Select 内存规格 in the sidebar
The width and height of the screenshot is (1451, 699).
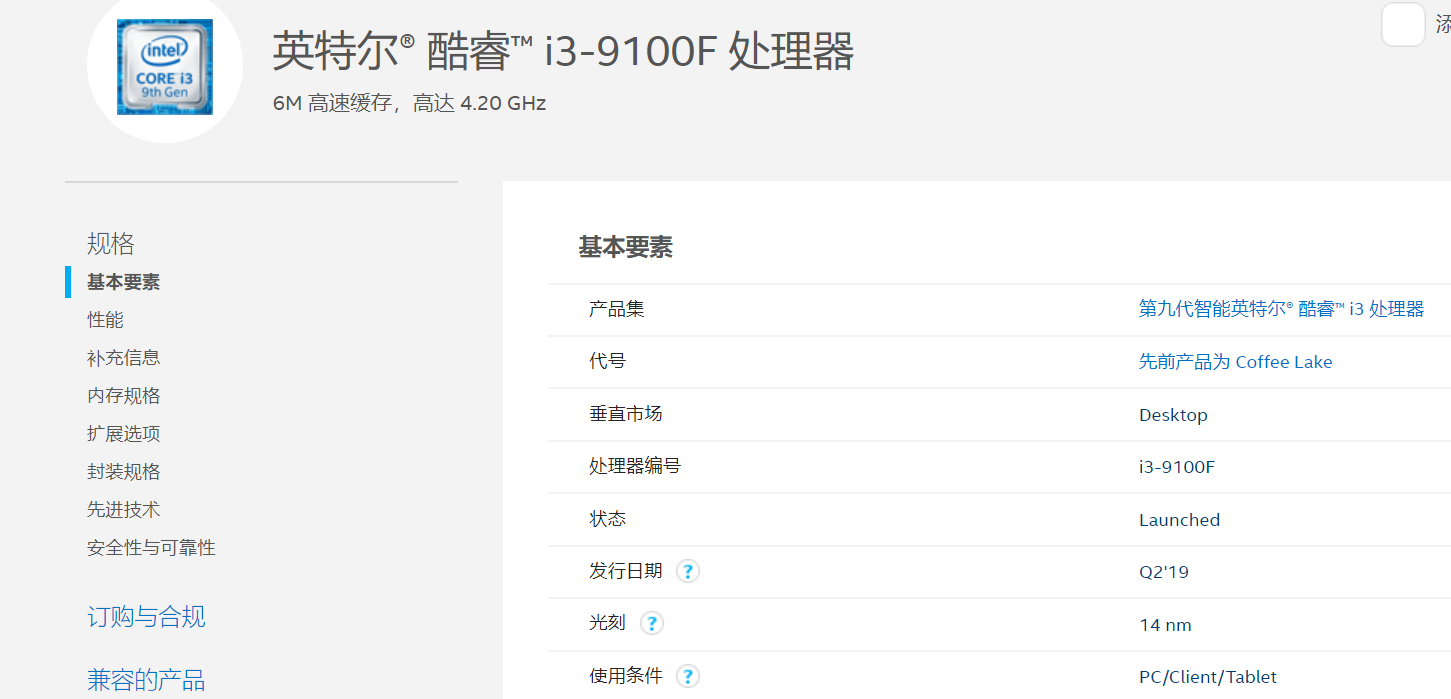123,396
